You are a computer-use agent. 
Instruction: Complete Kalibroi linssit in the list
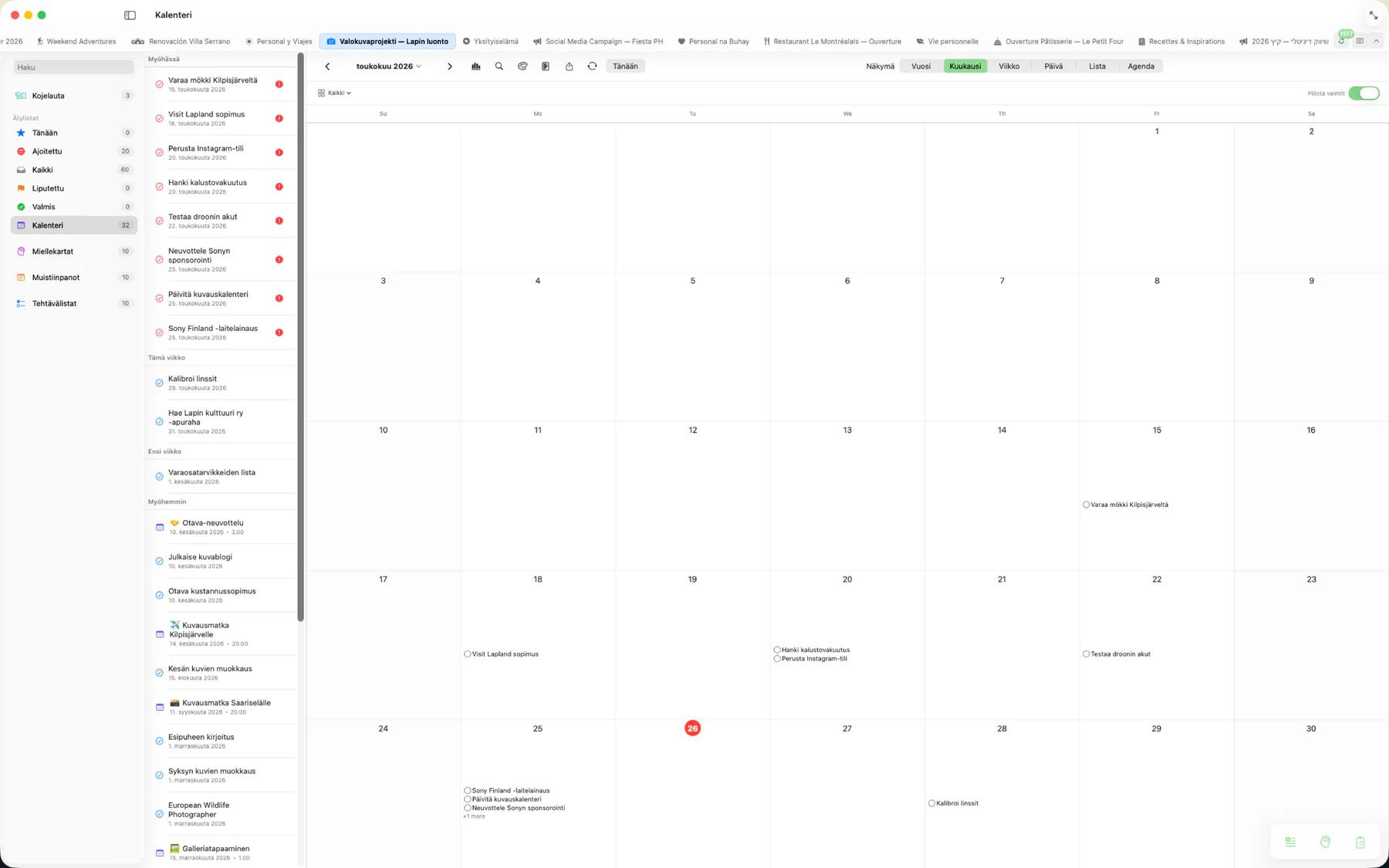pos(159,383)
